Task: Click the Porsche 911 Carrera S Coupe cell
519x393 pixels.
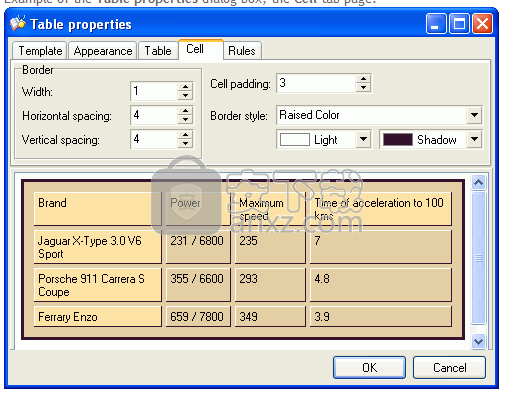Action: click(x=98, y=285)
